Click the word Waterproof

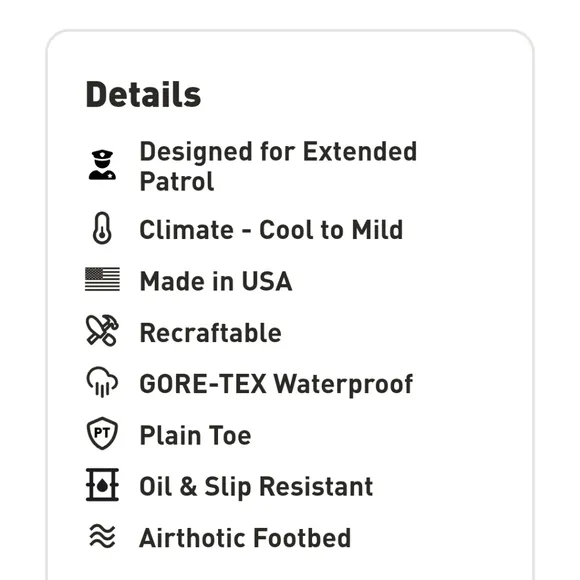343,385
